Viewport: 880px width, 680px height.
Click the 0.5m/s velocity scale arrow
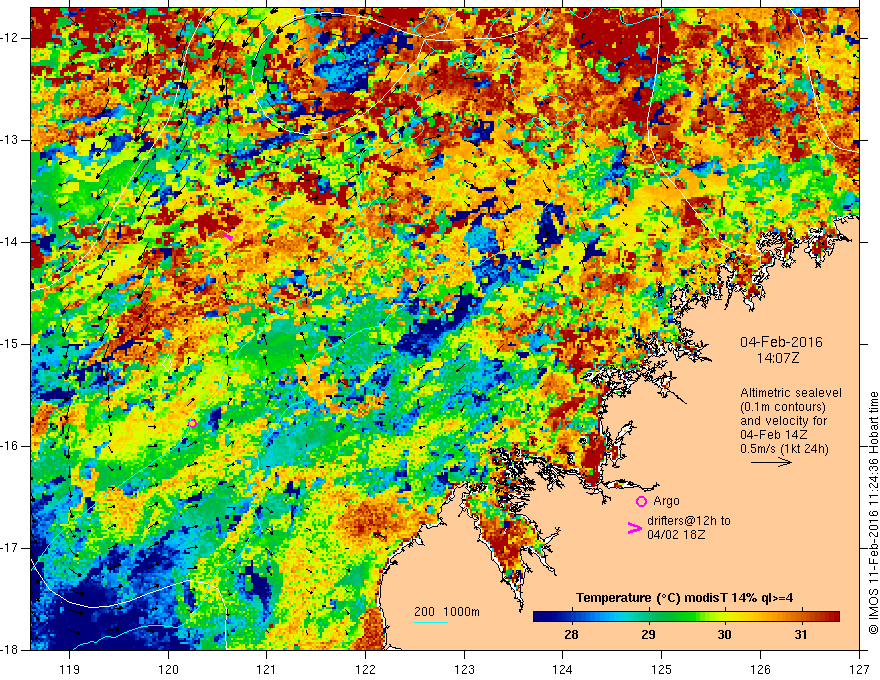pyautogui.click(x=771, y=462)
